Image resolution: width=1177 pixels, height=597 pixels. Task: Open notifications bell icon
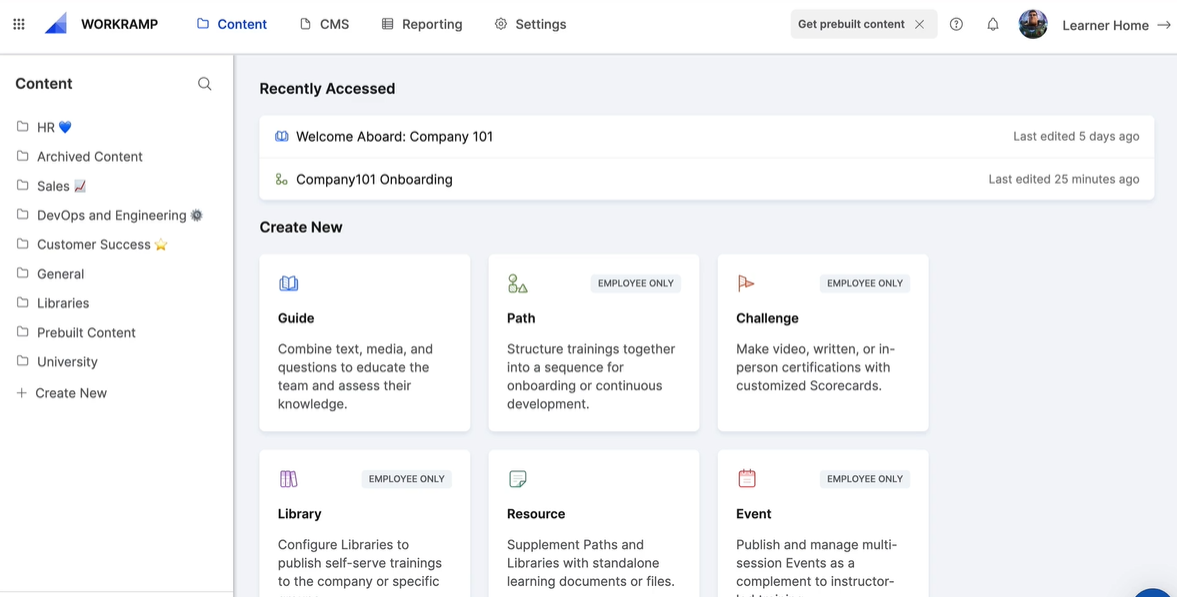(992, 24)
